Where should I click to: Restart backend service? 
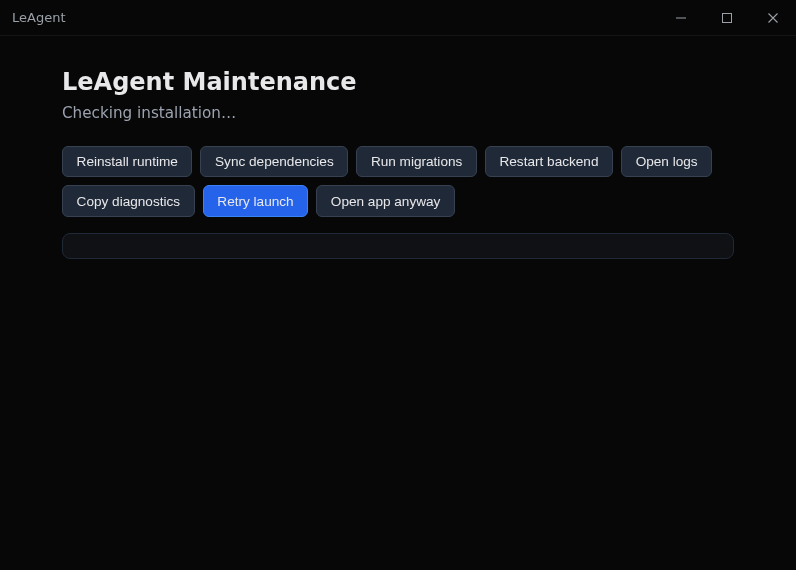549,161
